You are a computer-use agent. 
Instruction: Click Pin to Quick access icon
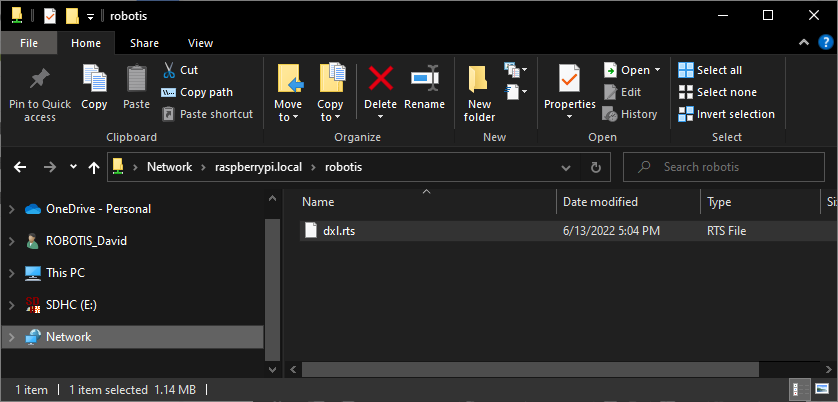coord(40,80)
